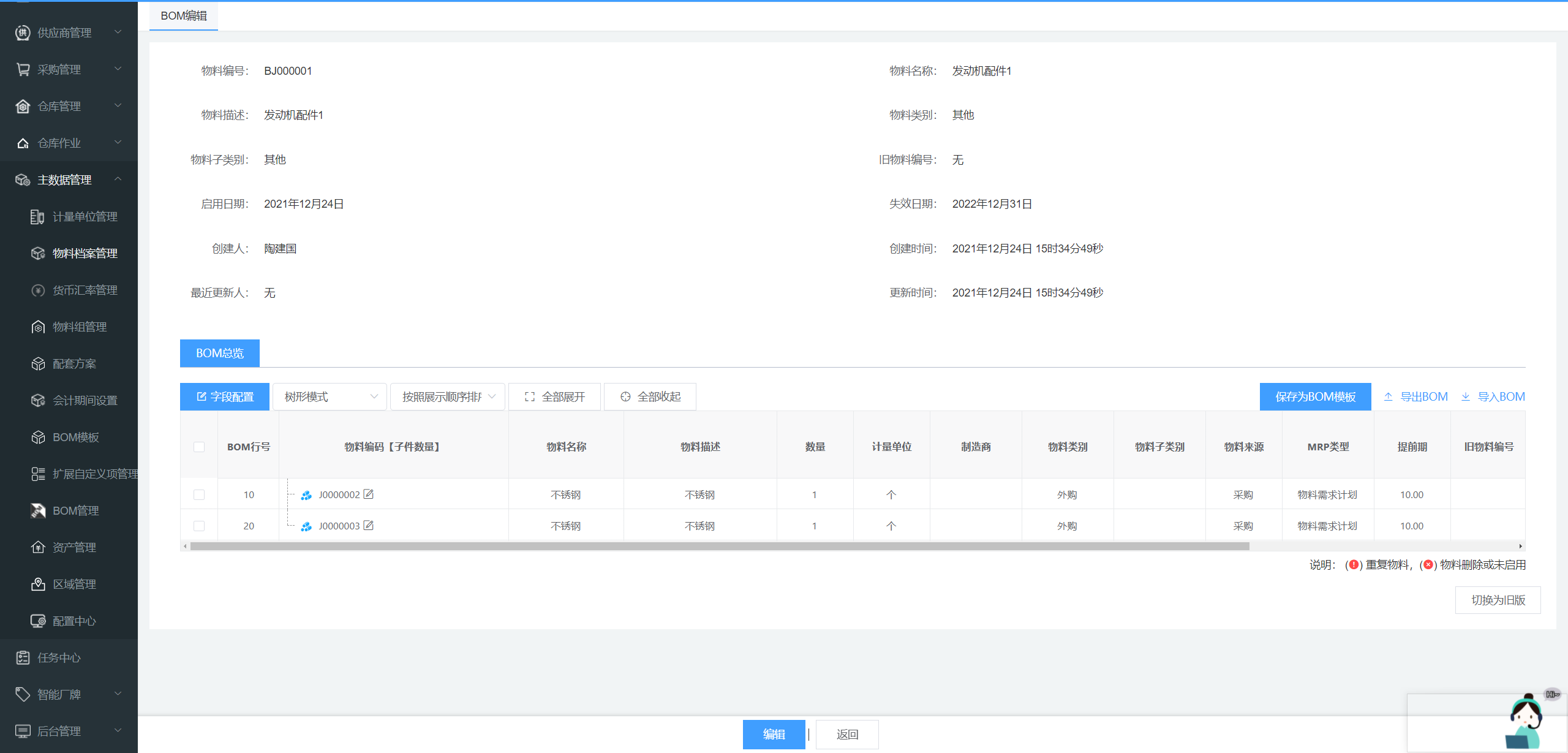Screen dimensions: 1568x753
Task: Click the export BOM upload icon
Action: 1389,396
